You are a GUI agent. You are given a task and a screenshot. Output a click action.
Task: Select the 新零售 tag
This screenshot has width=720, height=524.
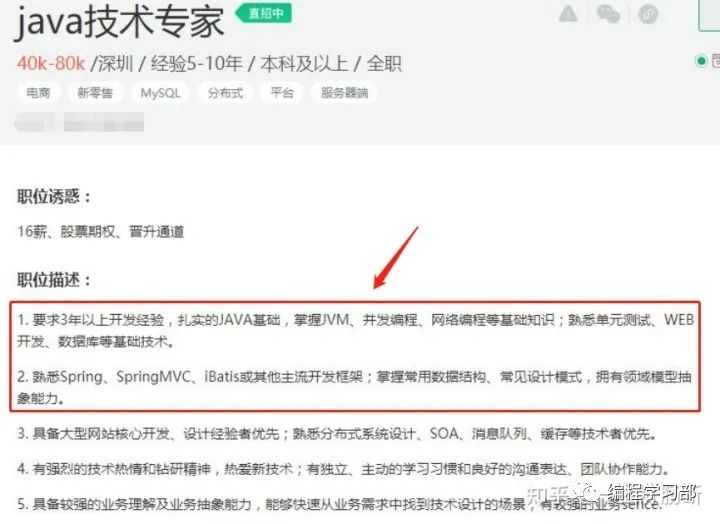point(95,93)
